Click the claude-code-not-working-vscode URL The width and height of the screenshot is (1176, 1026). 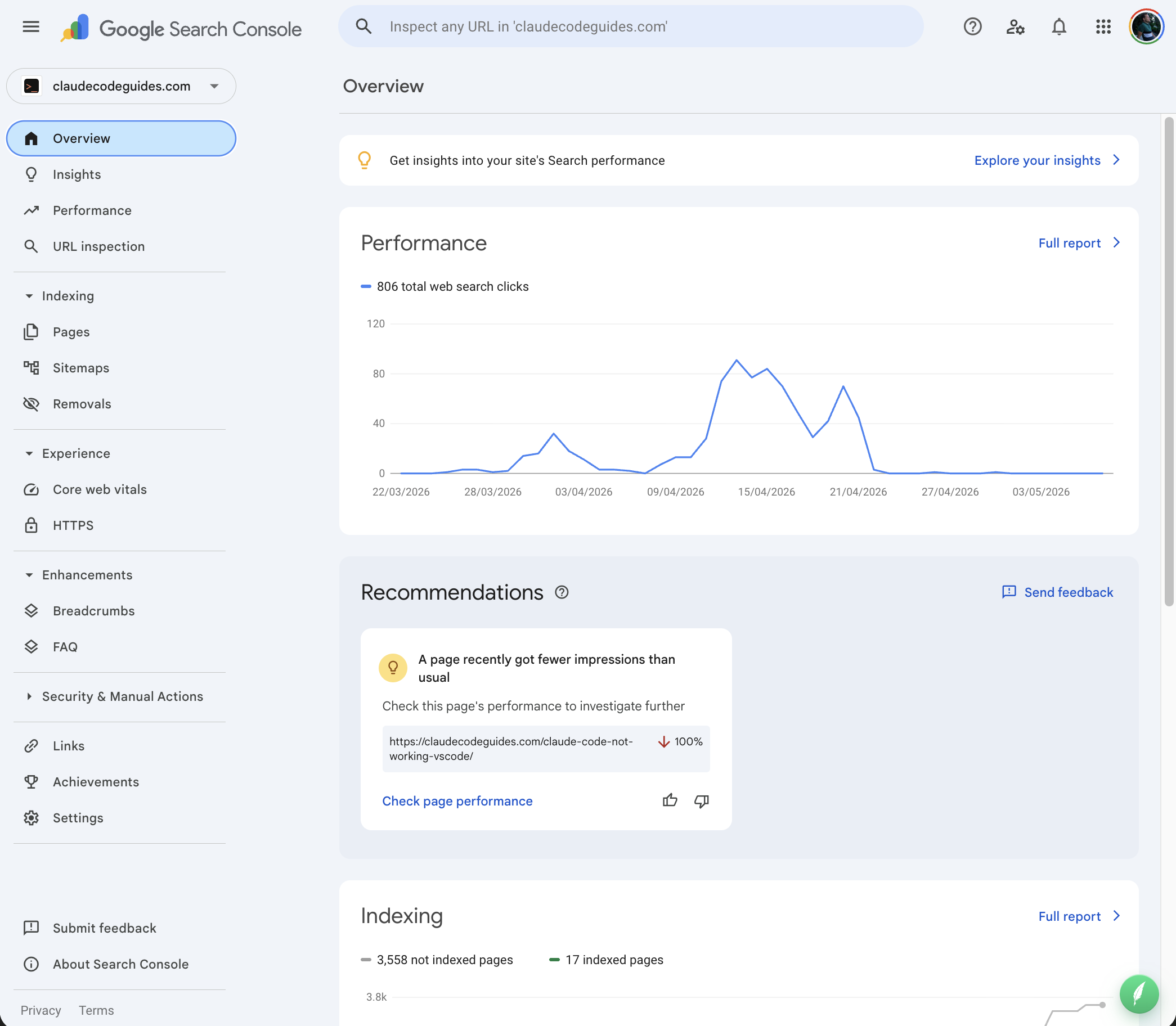click(511, 749)
